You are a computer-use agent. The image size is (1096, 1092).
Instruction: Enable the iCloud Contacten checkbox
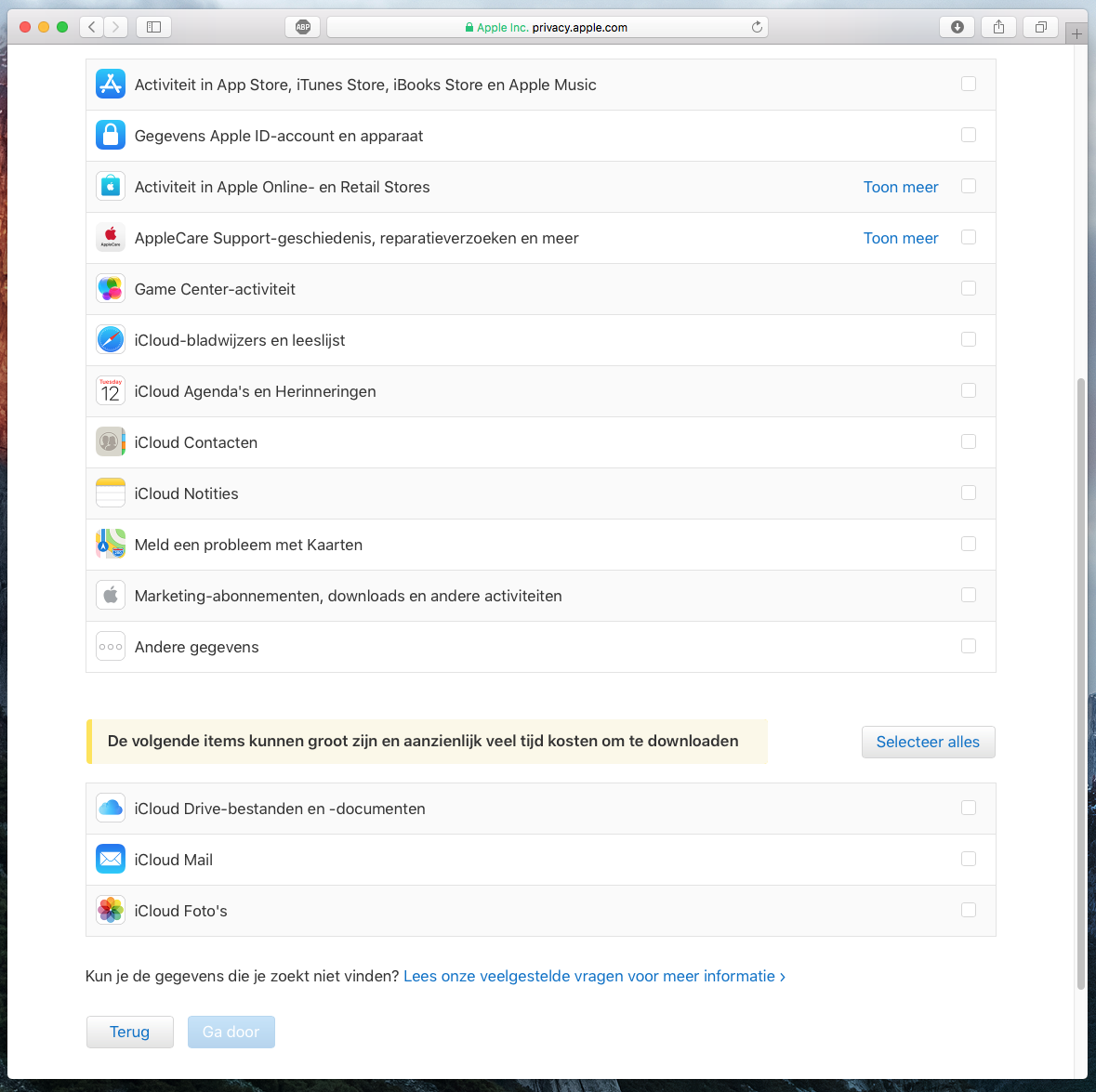pos(969,441)
